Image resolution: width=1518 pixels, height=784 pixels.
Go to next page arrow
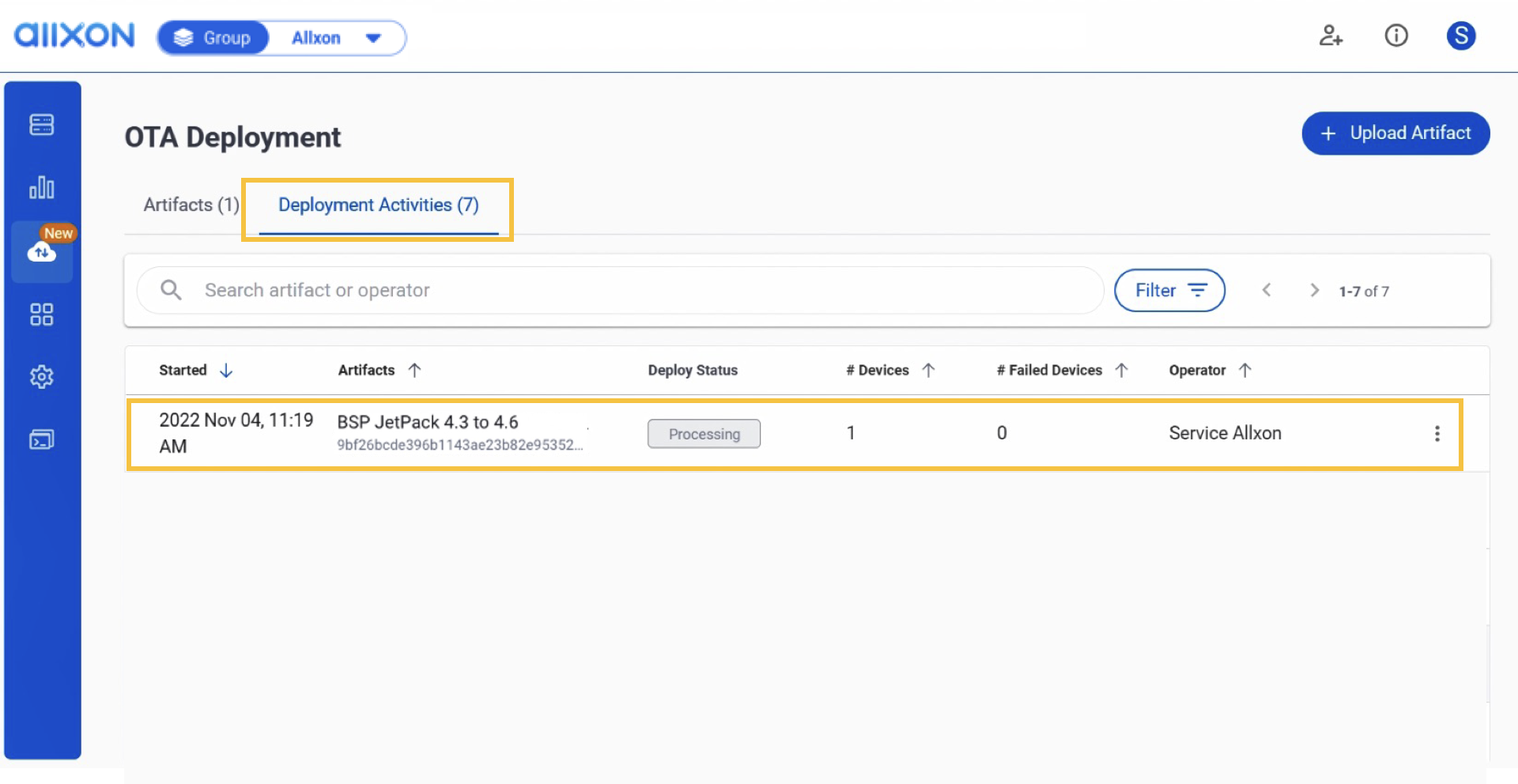[1314, 290]
